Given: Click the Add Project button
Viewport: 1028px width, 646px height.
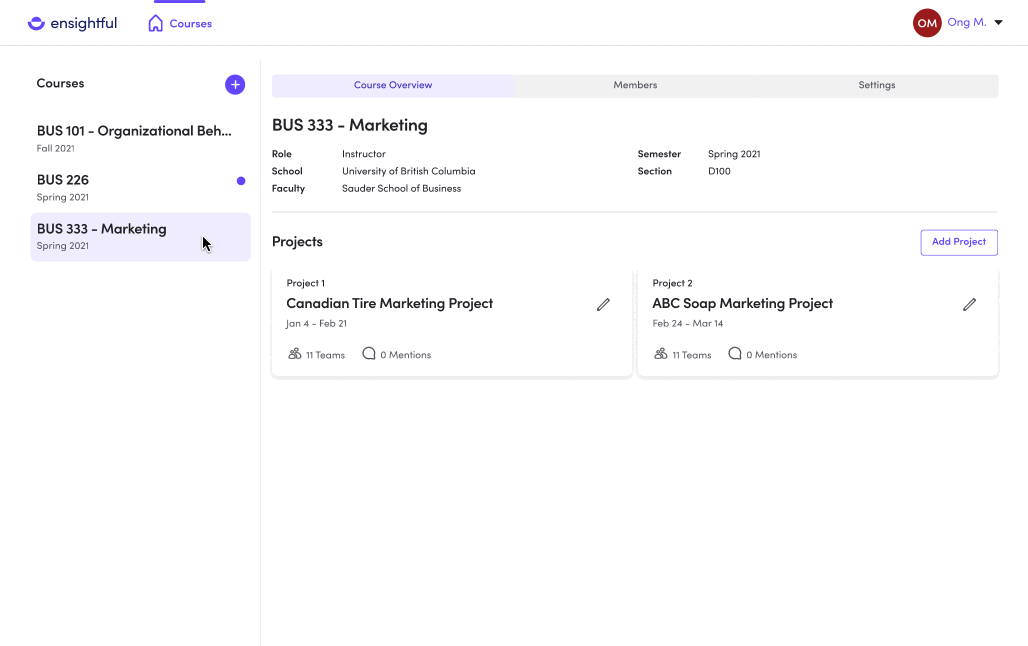Looking at the screenshot, I should [959, 242].
